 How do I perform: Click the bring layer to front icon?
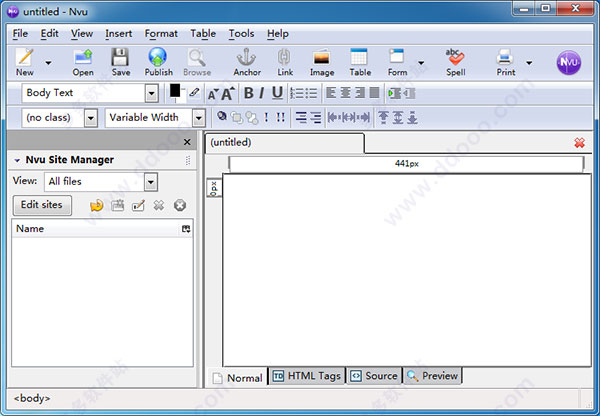pyautogui.click(x=236, y=118)
